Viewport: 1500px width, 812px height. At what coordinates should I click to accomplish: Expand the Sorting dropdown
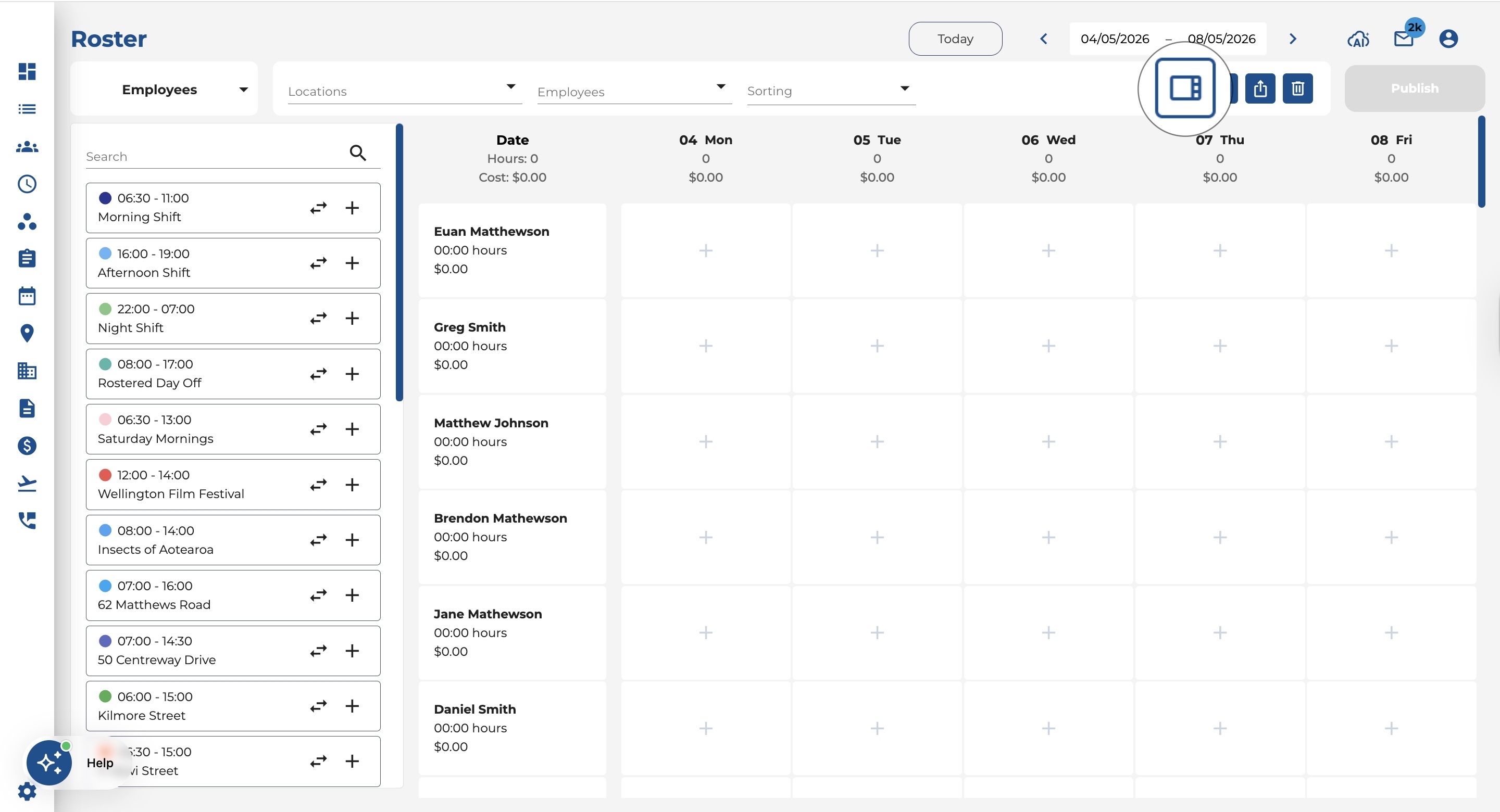pyautogui.click(x=831, y=91)
